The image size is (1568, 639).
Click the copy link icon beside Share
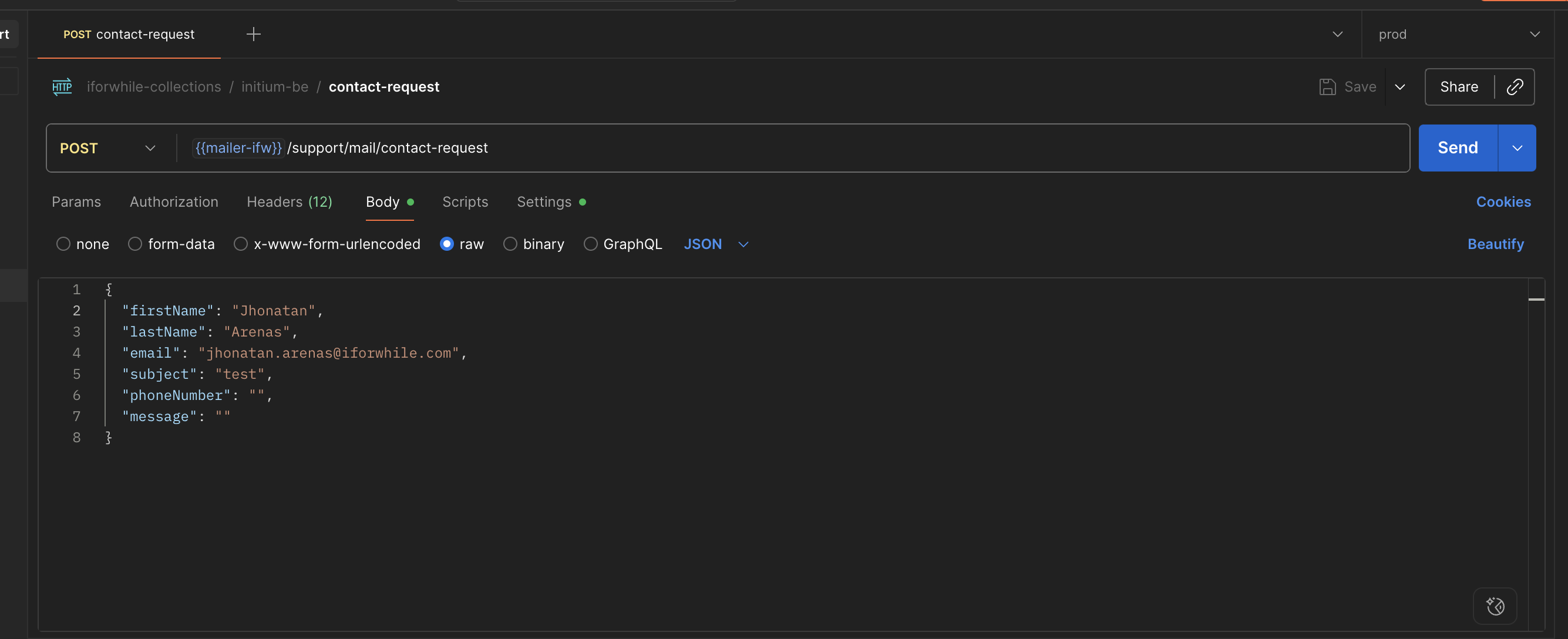coord(1515,87)
